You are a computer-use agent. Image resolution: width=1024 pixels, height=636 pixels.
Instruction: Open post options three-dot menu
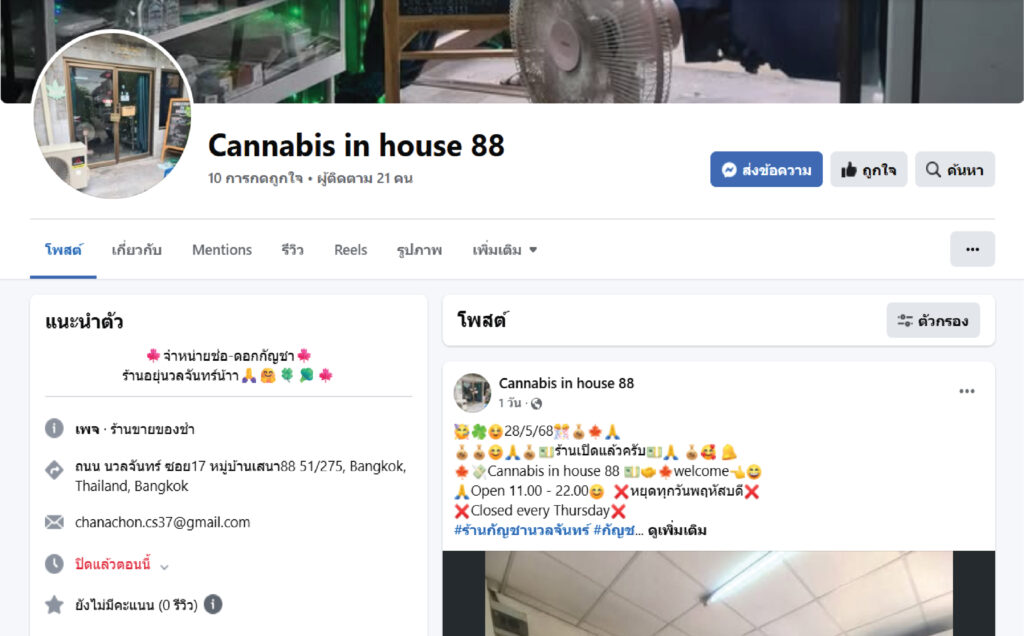pyautogui.click(x=967, y=391)
